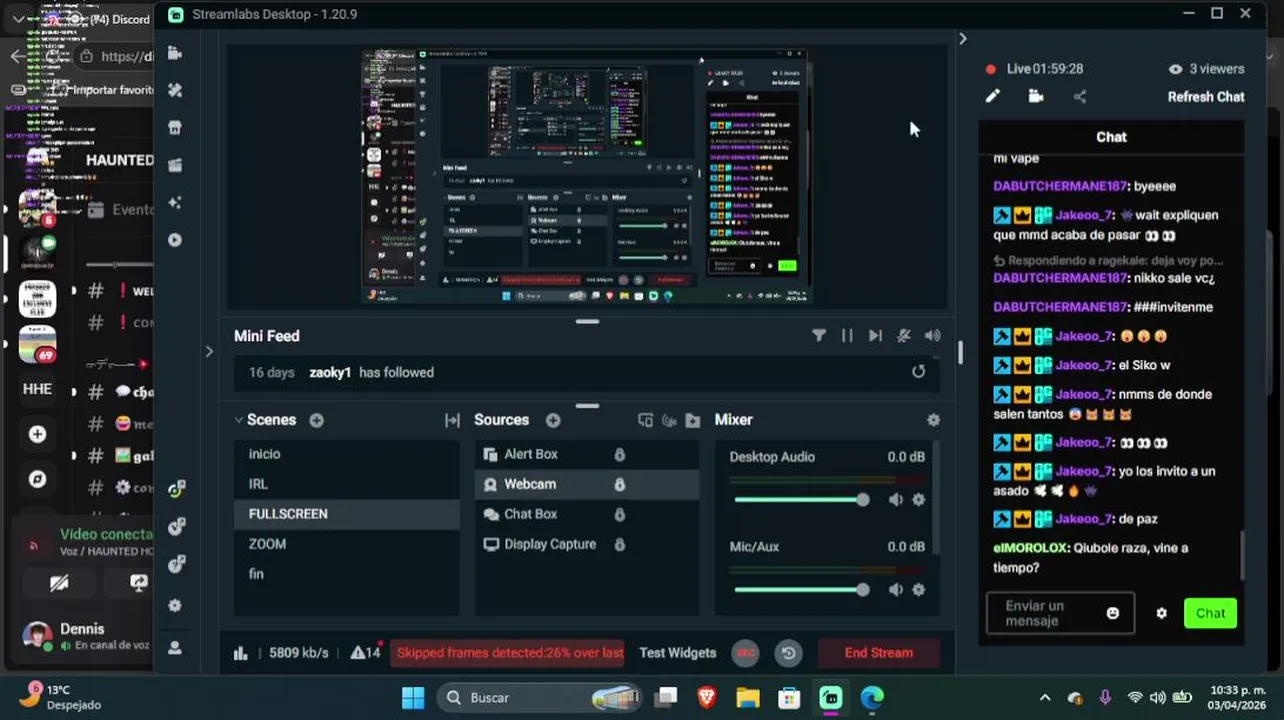1284x720 pixels.
Task: Toggle lock on Display Capture source
Action: (x=619, y=544)
